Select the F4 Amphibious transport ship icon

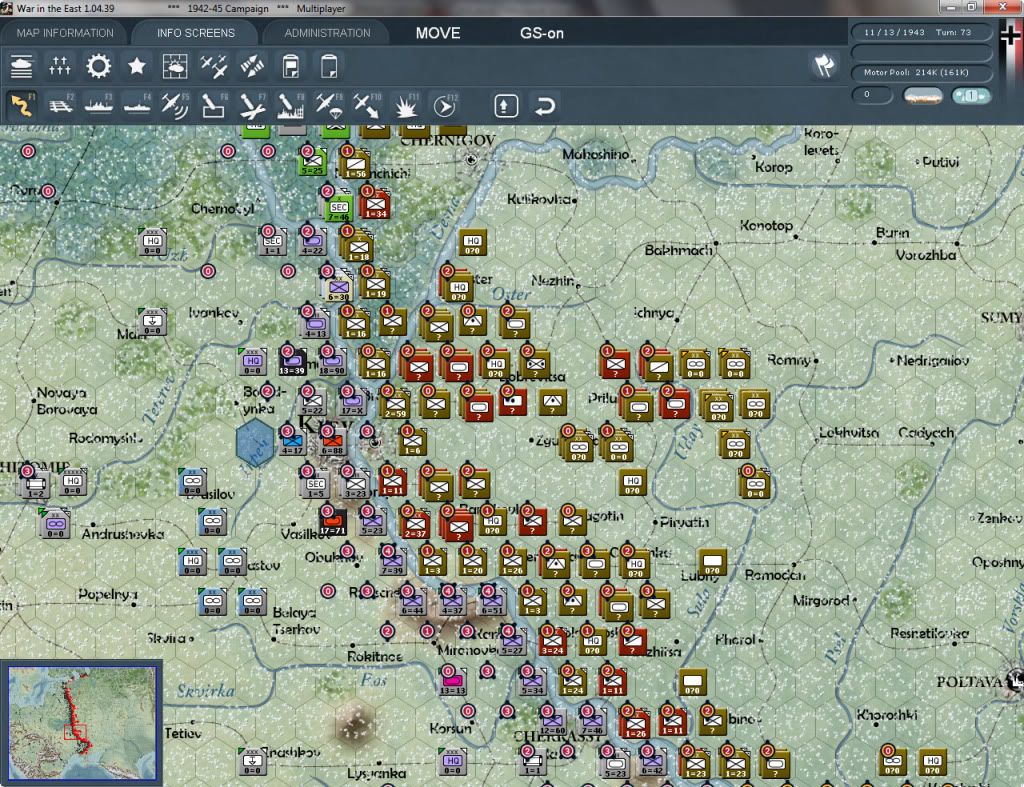tap(137, 105)
